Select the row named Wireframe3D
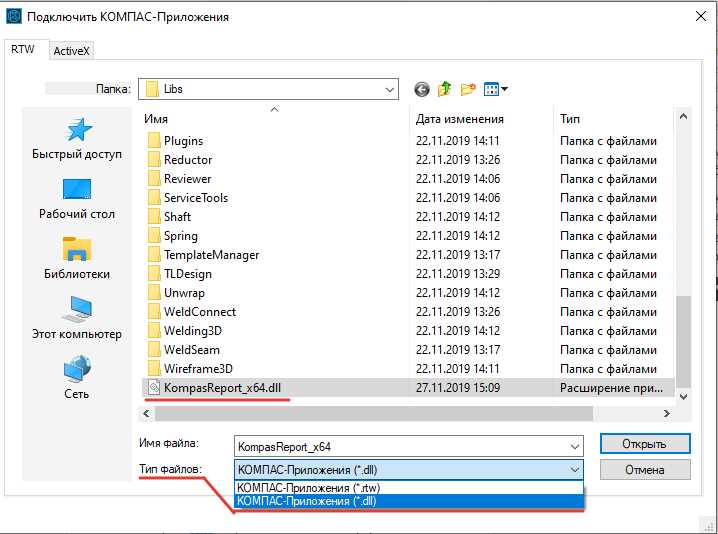Viewport: 718px width, 534px height. 407,369
